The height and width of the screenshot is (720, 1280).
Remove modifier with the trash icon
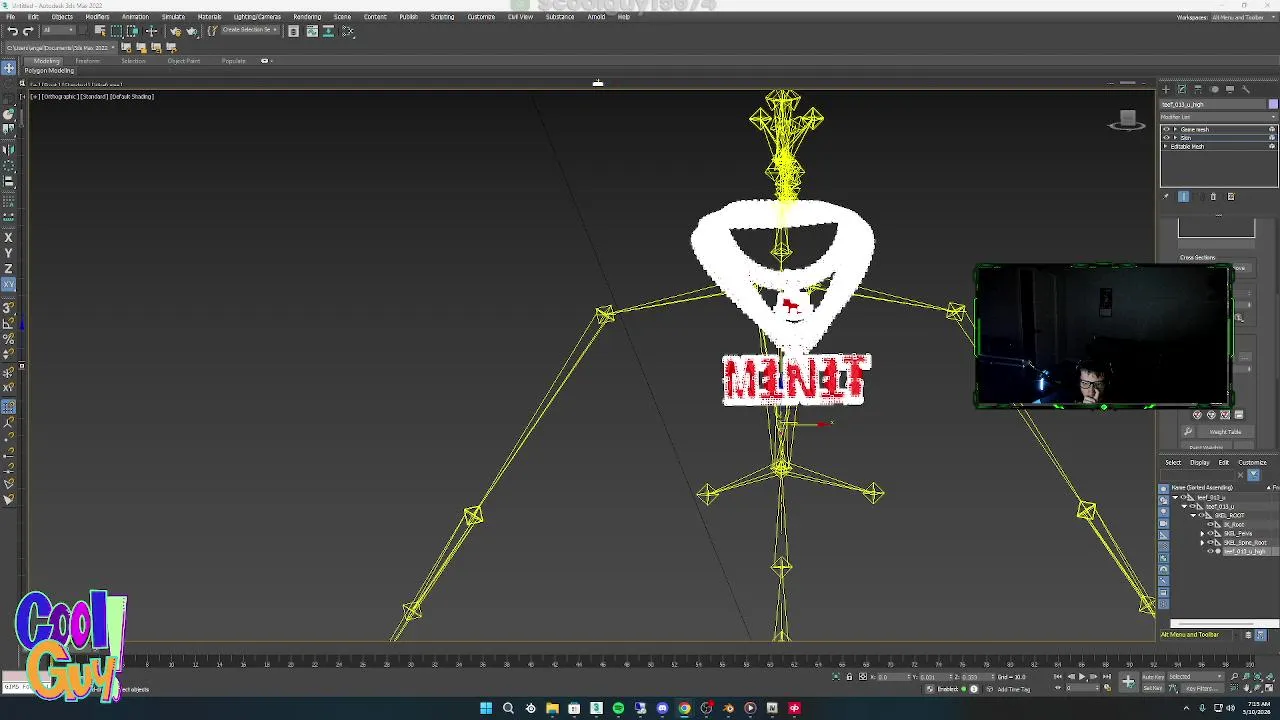[1214, 197]
